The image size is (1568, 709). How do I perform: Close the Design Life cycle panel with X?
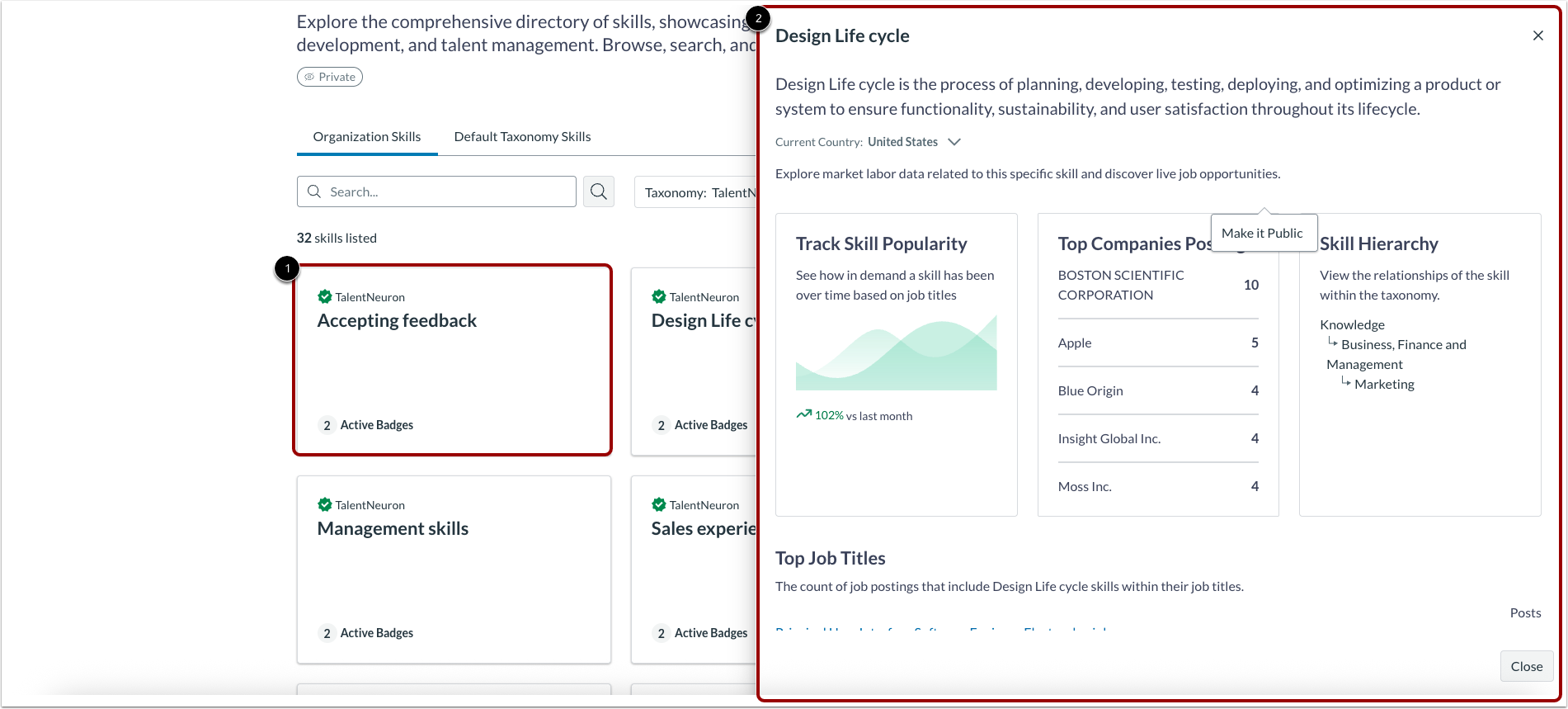(1537, 35)
